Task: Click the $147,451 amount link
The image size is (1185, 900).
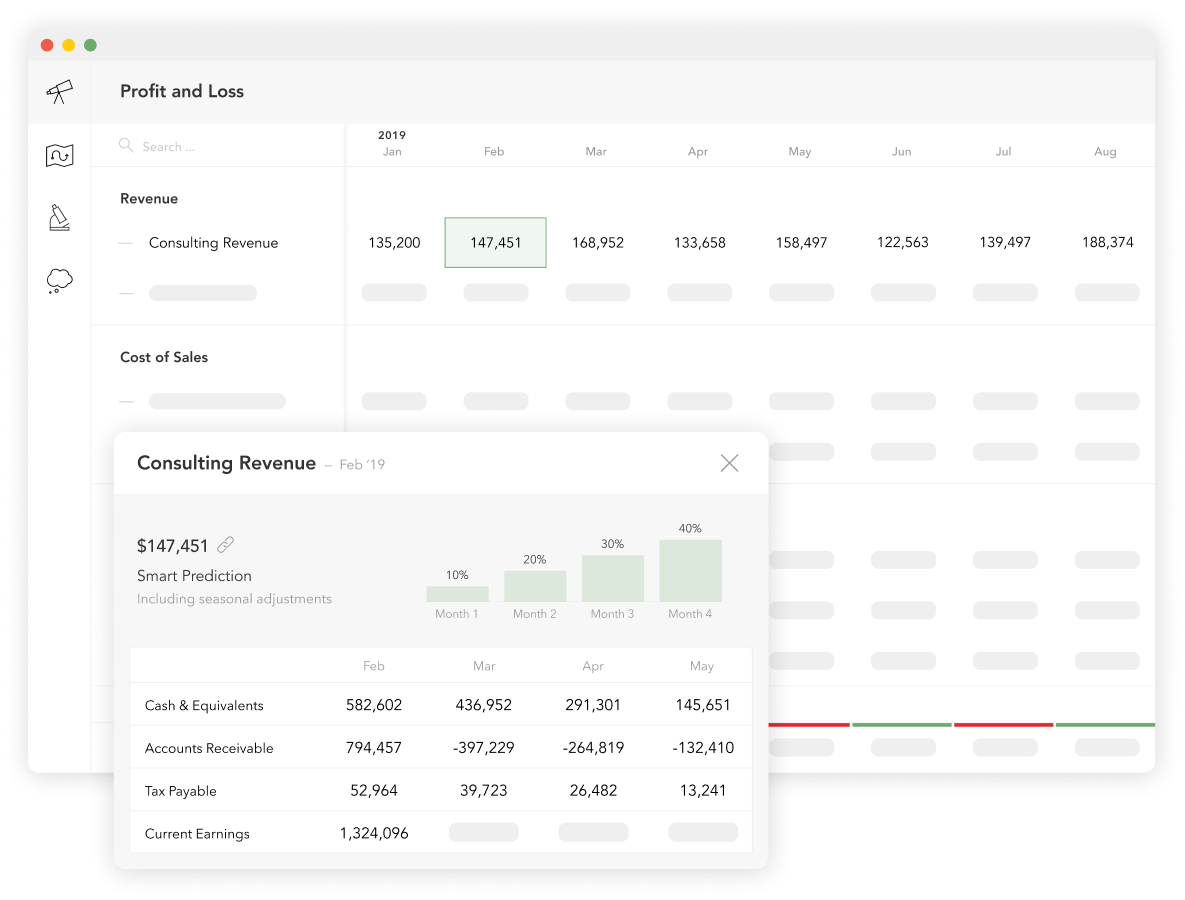Action: [x=172, y=544]
